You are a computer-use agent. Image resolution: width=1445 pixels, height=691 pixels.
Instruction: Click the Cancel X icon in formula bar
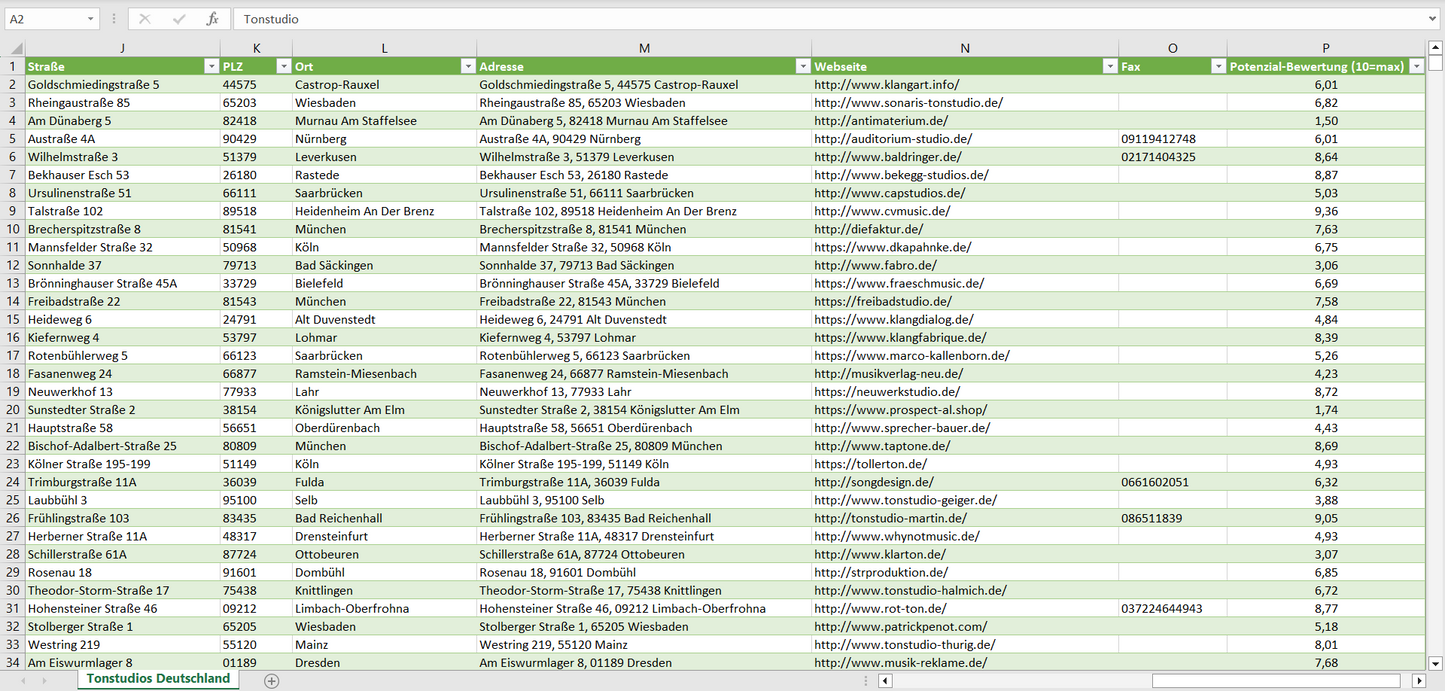click(145, 19)
